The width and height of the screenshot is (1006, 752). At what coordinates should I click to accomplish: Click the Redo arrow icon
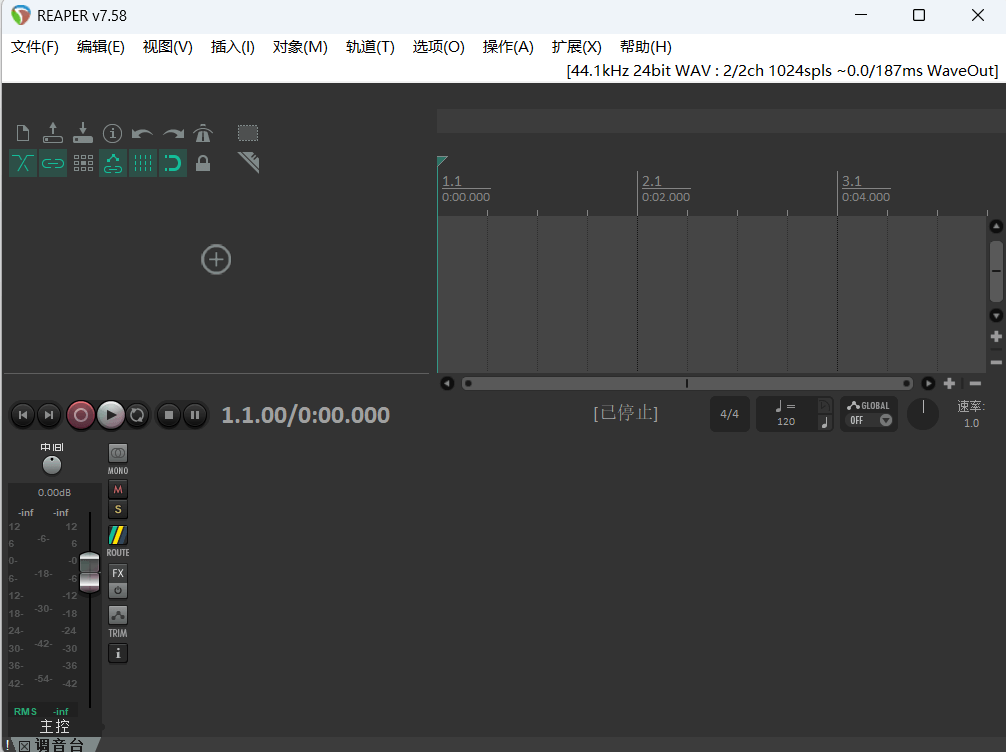pos(172,132)
